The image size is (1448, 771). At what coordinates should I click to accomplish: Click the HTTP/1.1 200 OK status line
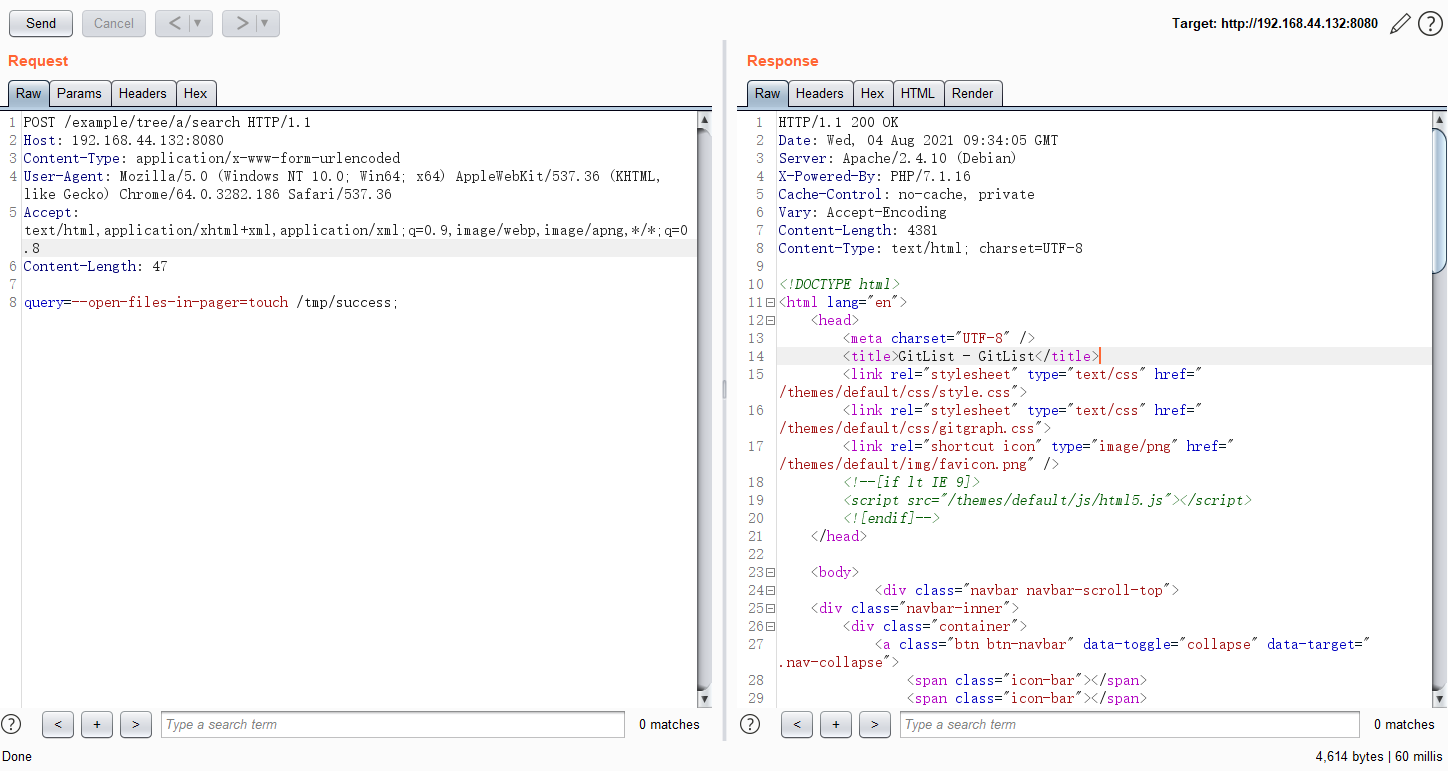(x=838, y=122)
